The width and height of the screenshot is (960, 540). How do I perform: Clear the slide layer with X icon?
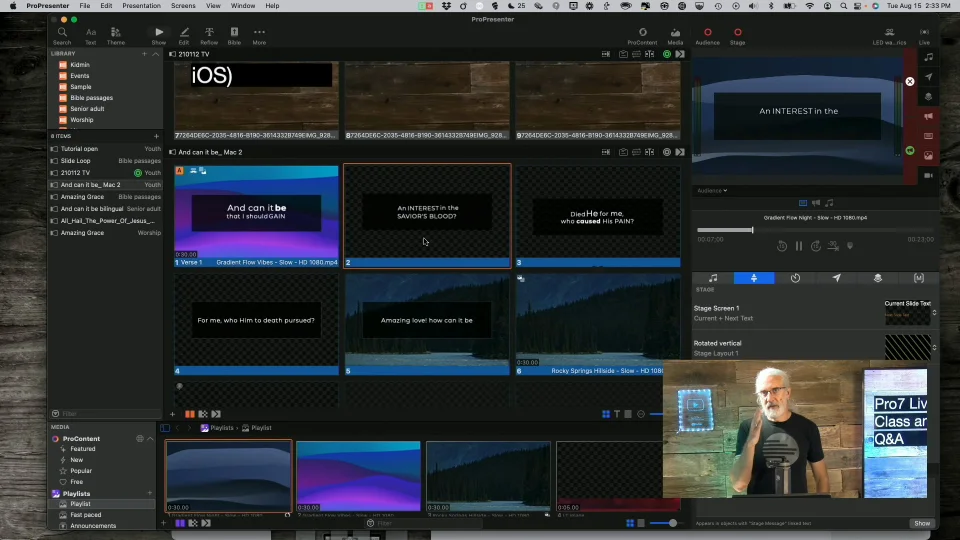pos(909,82)
